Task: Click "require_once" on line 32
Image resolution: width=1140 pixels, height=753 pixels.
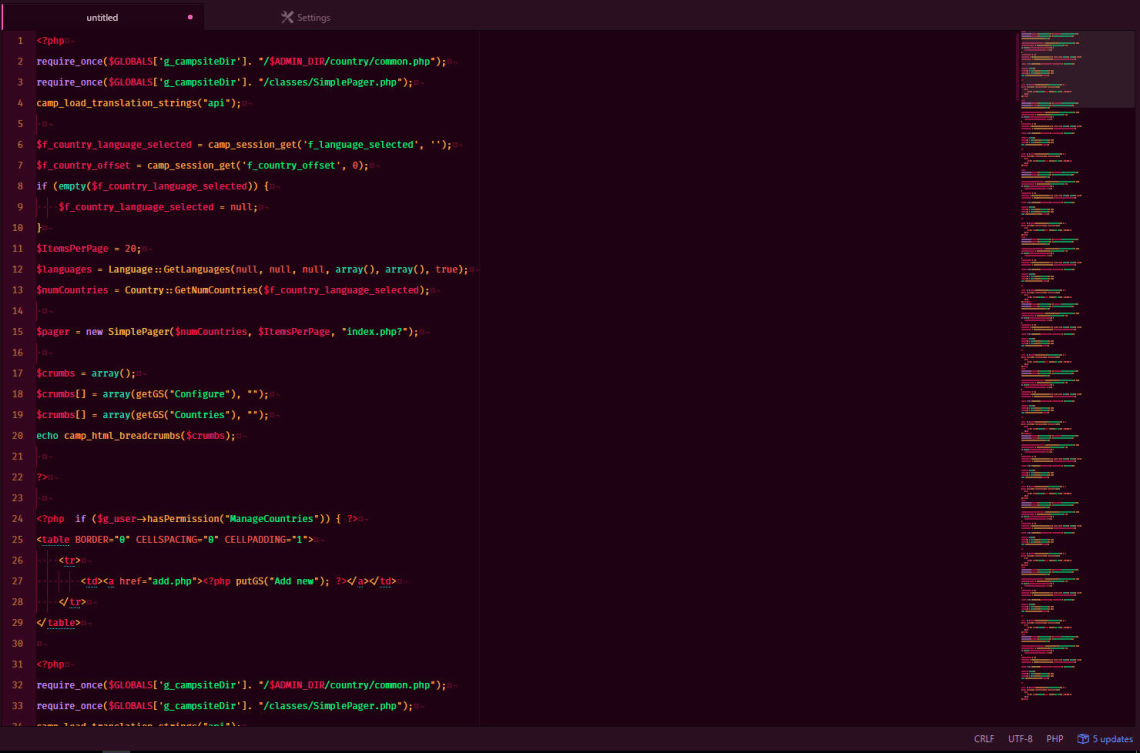Action: coord(70,685)
